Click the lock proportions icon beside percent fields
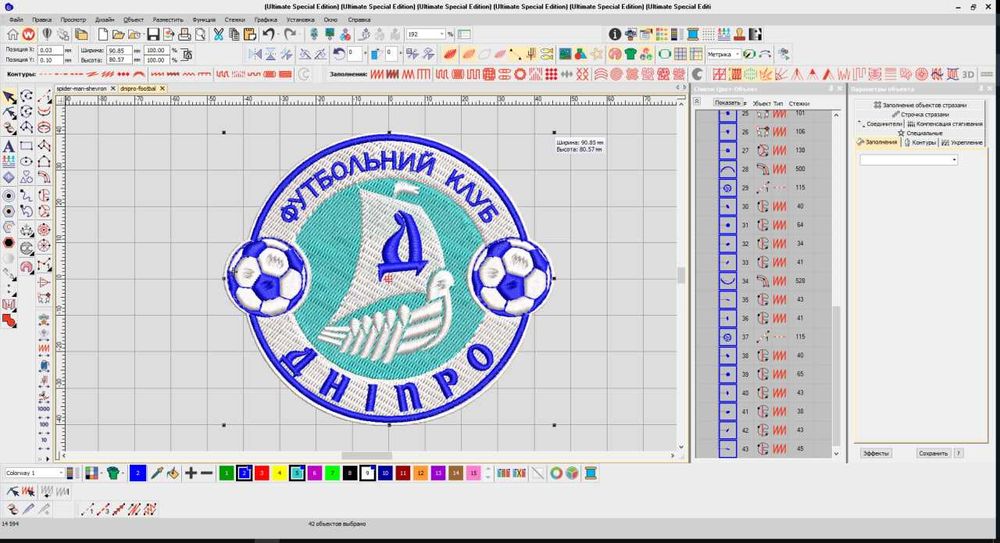 tap(187, 55)
